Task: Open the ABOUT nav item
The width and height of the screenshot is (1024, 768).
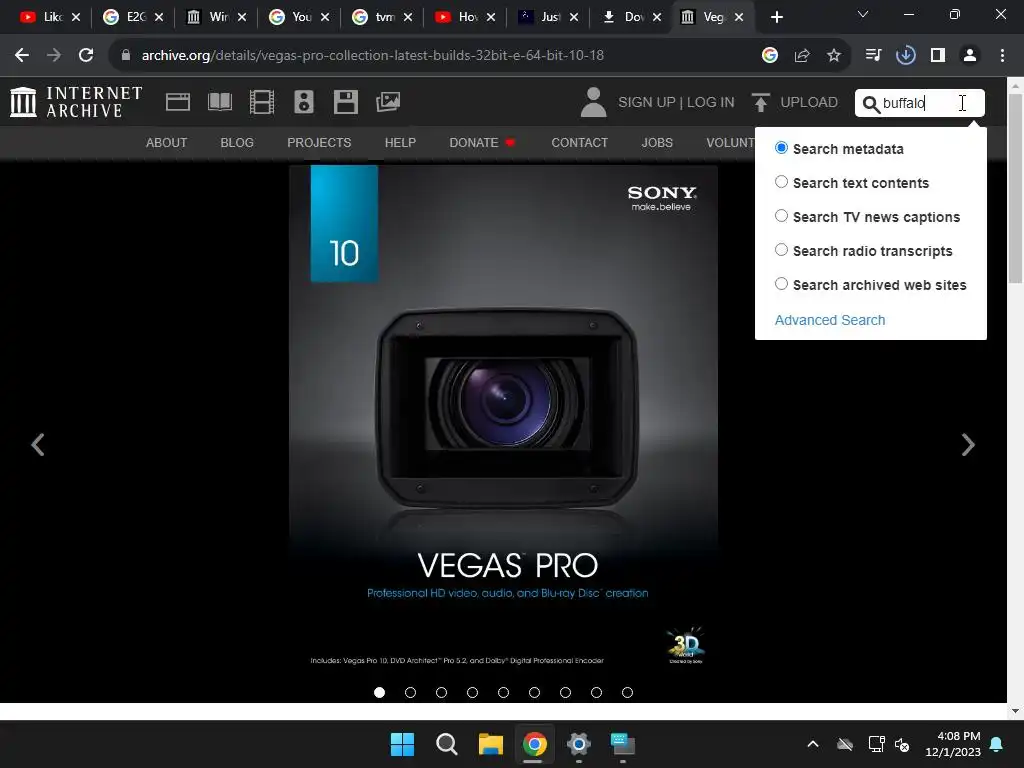Action: coord(167,142)
